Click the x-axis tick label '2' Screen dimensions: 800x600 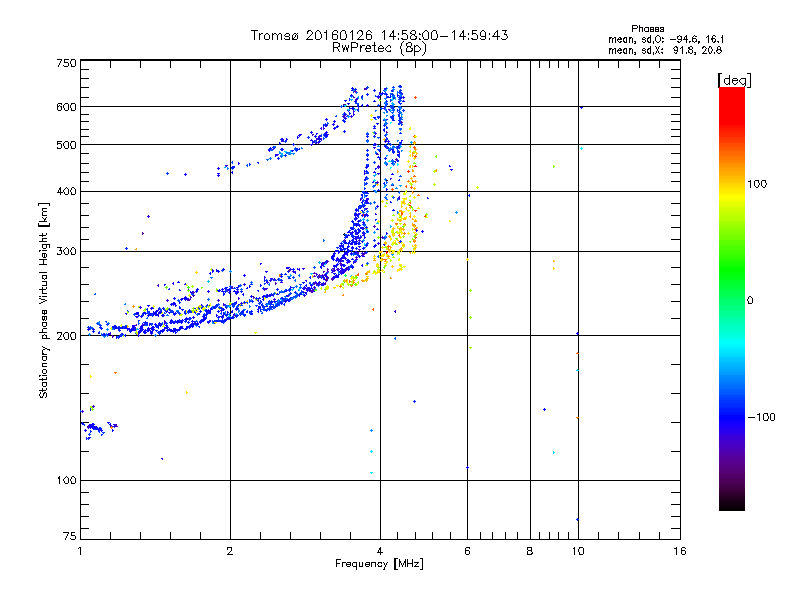(x=230, y=551)
